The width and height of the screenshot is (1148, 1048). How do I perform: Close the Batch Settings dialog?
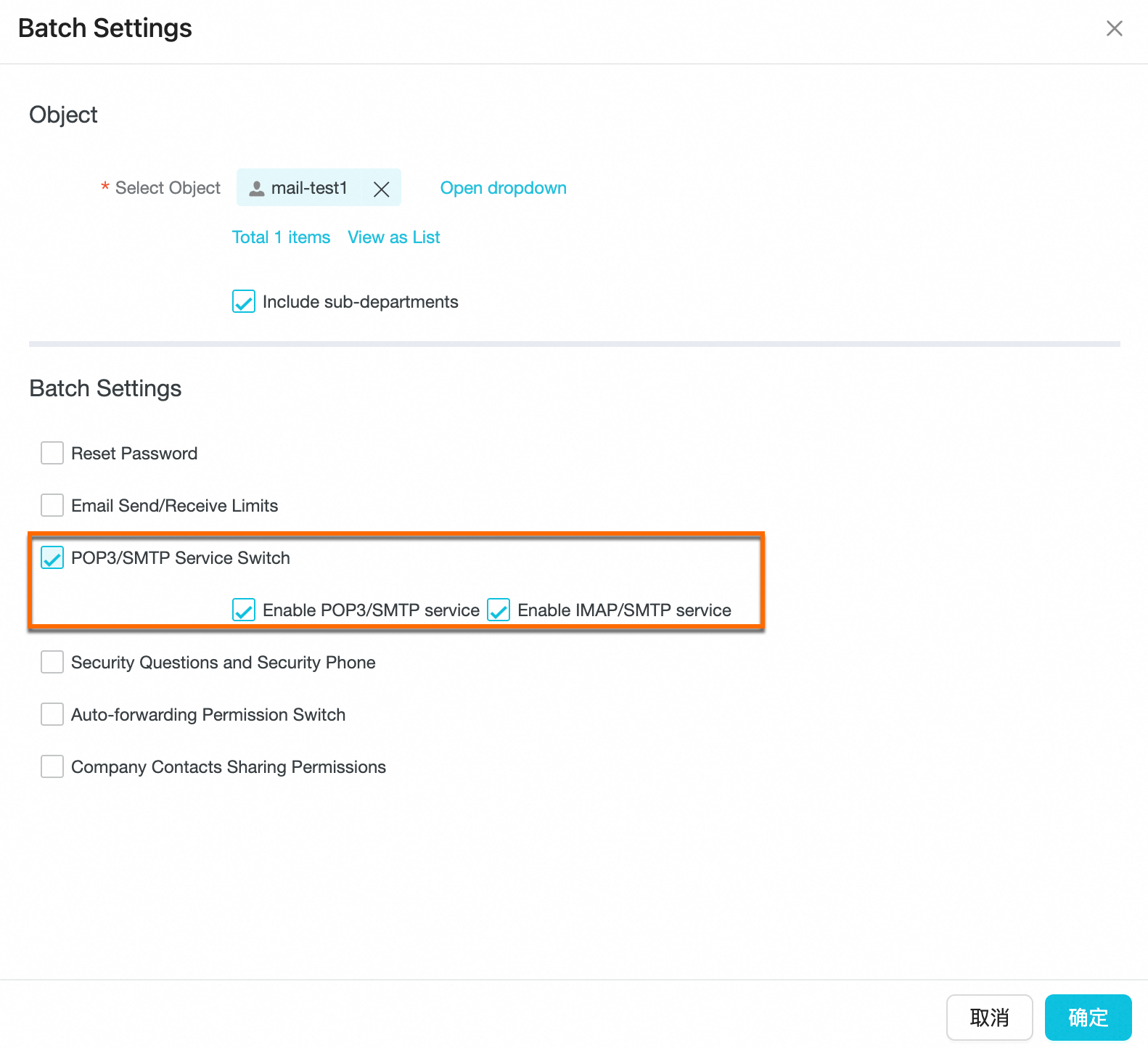pos(1114,28)
